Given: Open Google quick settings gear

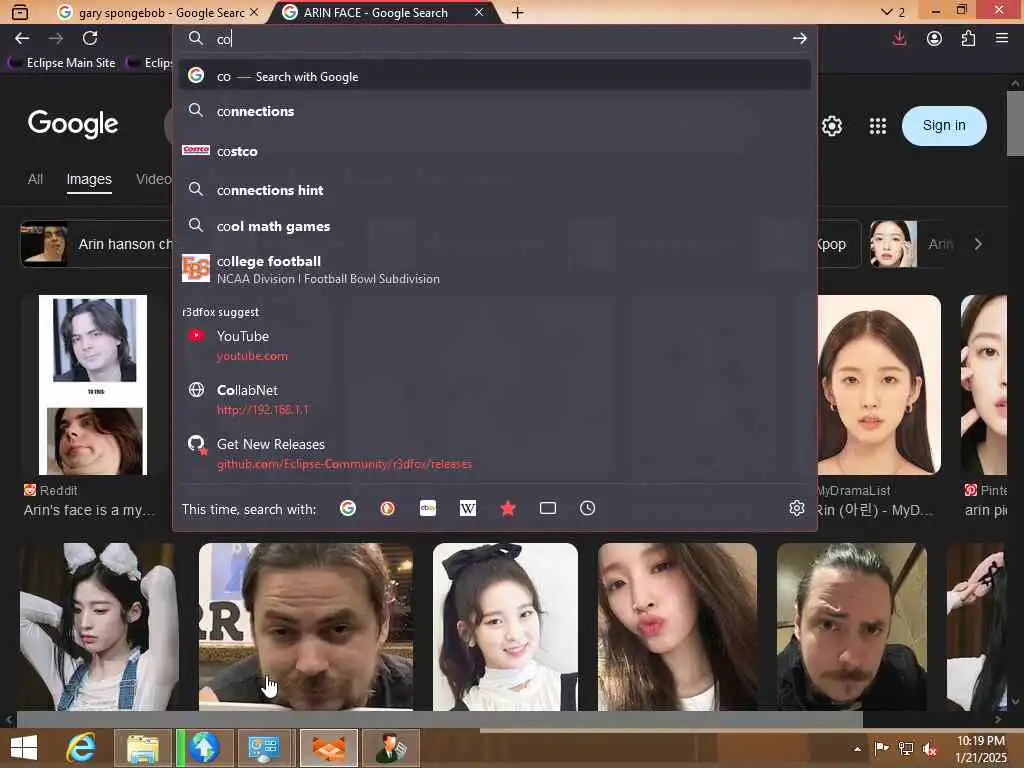Looking at the screenshot, I should (x=831, y=125).
